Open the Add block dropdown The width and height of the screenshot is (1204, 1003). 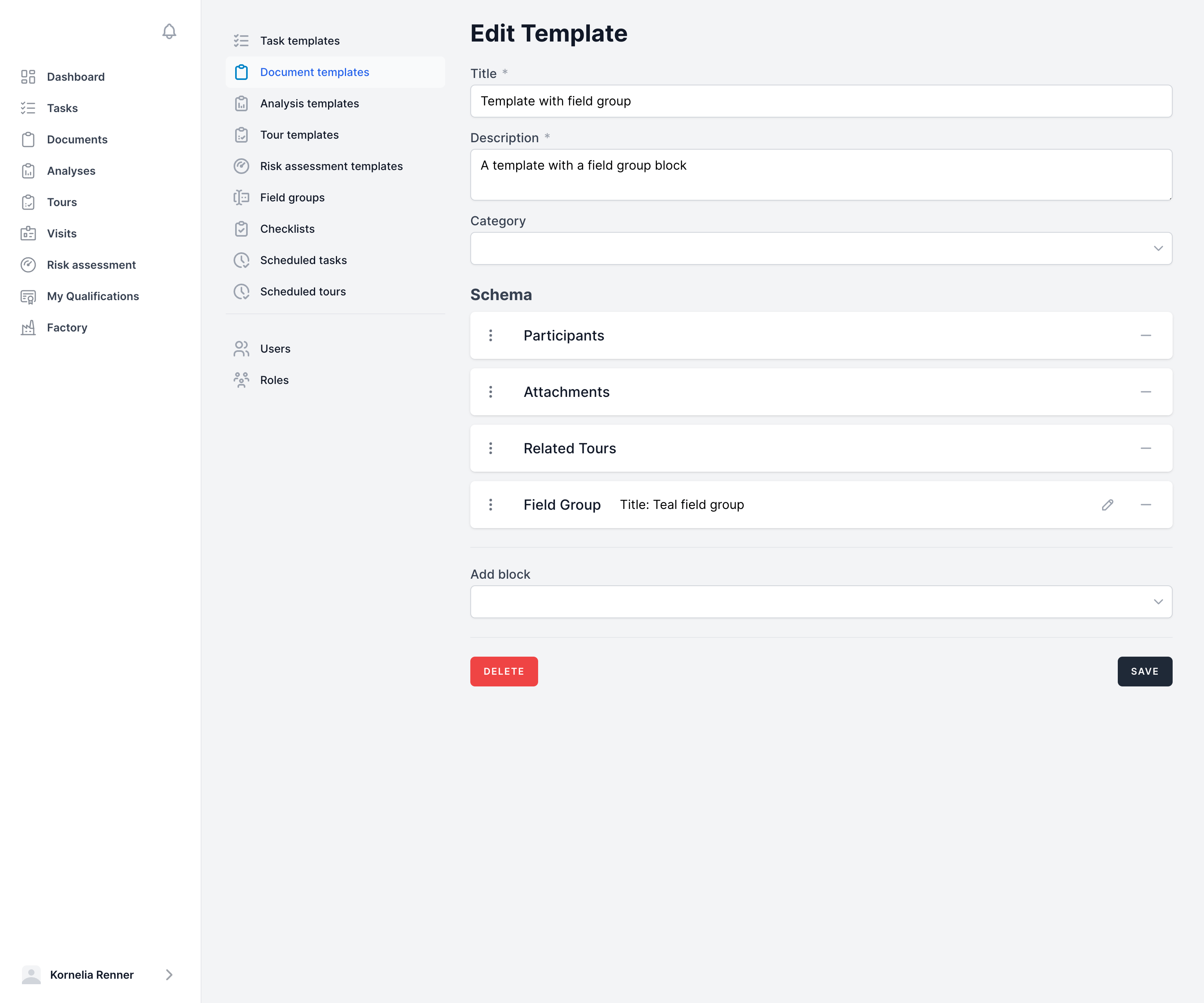(x=821, y=602)
